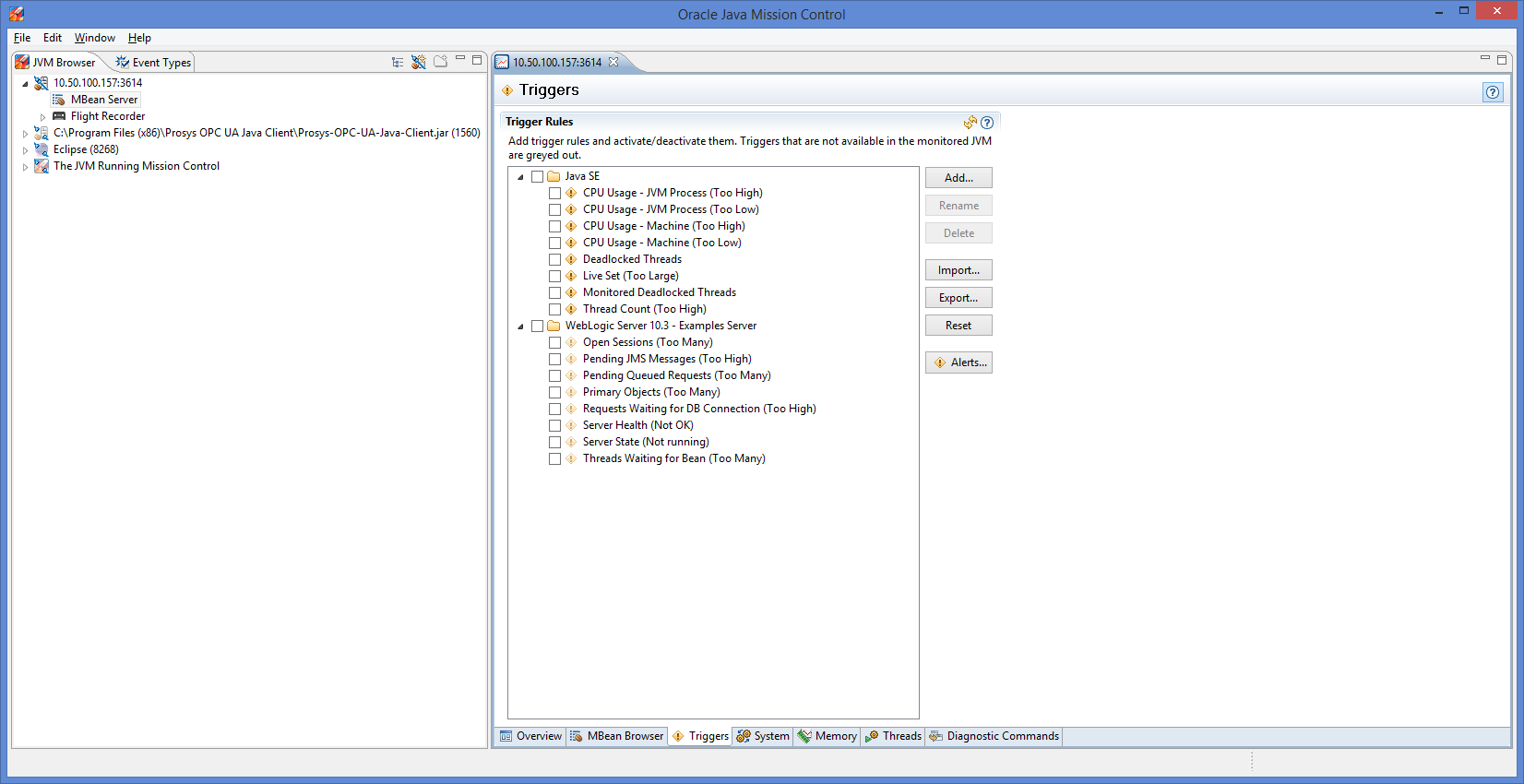Screen dimensions: 1524x784
Task: Click the Prosys OPC UA Java Client JVM icon
Action: (42, 133)
